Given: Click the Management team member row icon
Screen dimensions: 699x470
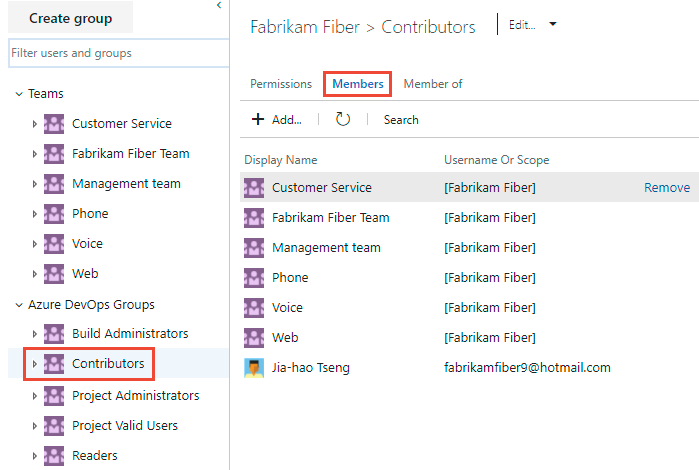Looking at the screenshot, I should pos(254,248).
